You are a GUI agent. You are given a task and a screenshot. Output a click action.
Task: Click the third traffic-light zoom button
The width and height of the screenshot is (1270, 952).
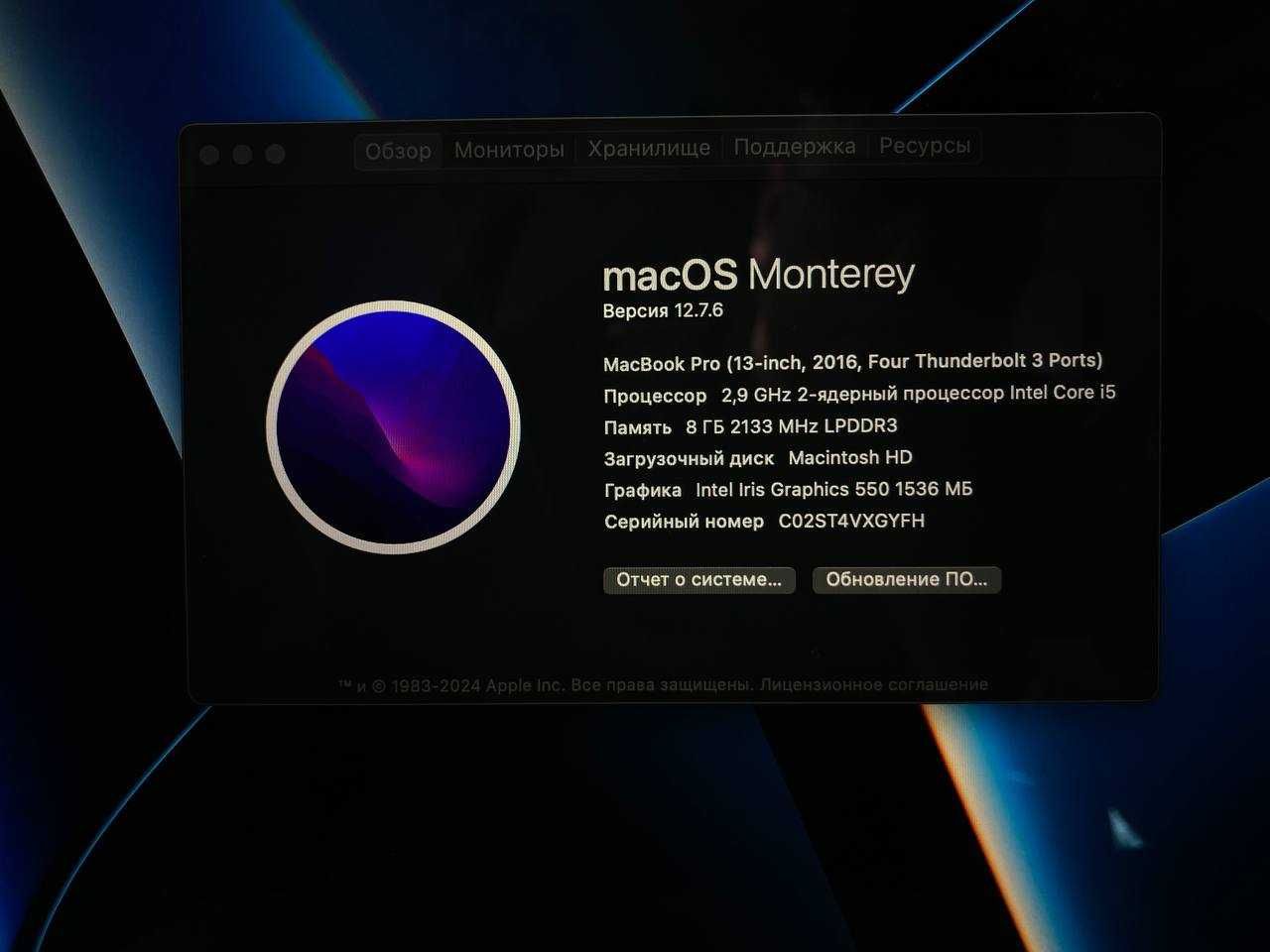click(275, 154)
